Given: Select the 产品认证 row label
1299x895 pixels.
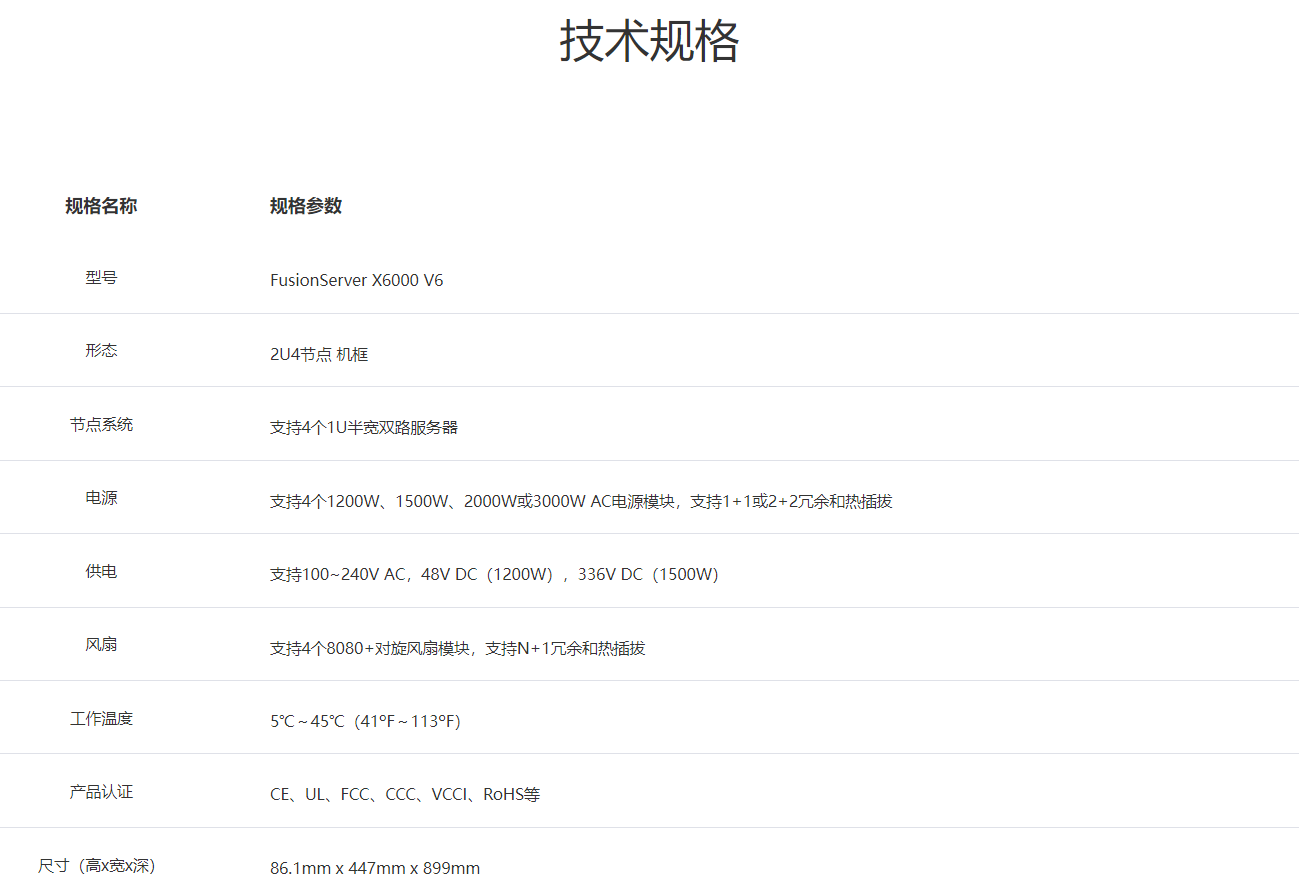Looking at the screenshot, I should [x=101, y=792].
